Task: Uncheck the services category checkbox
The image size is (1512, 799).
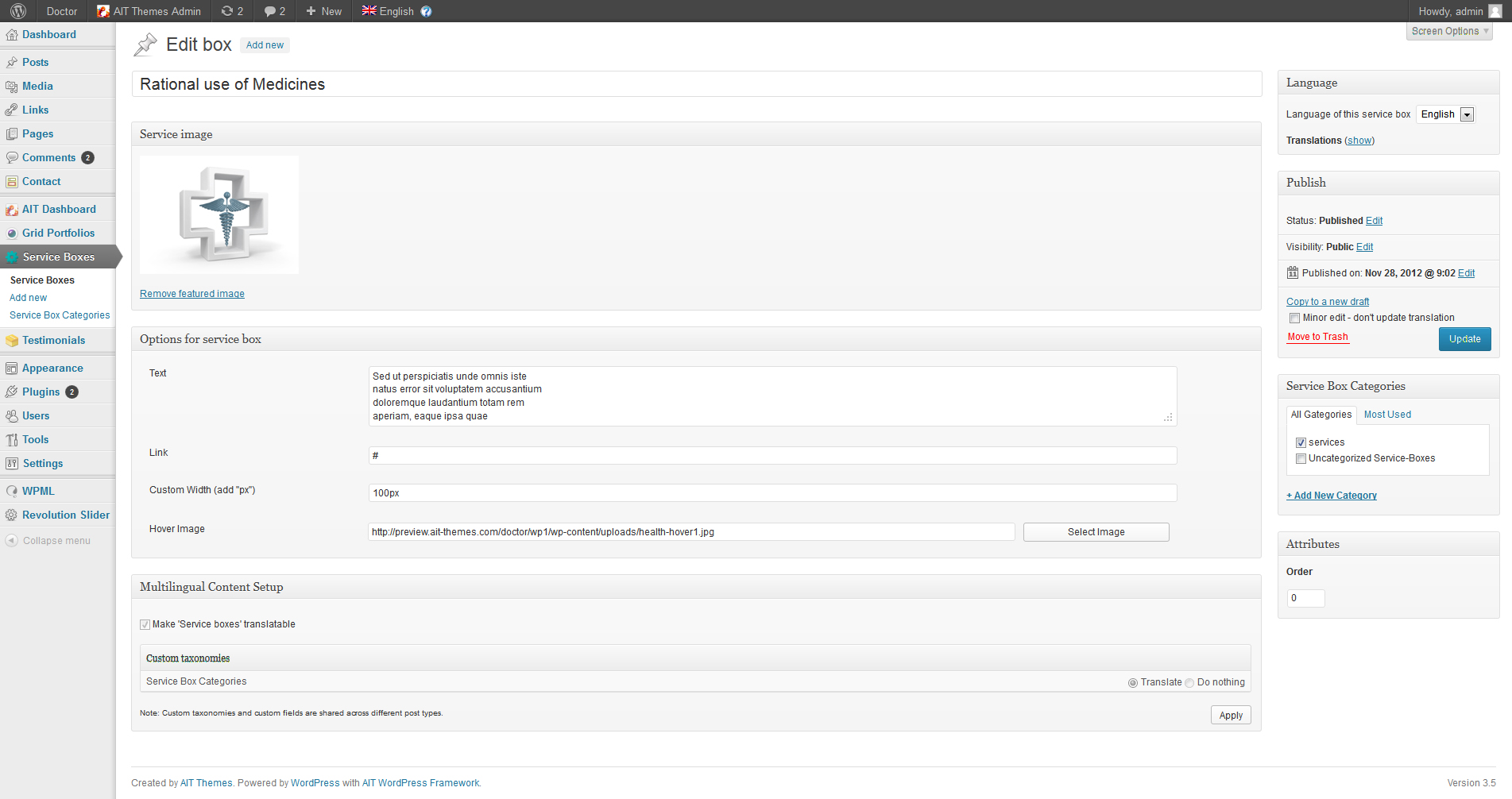Action: click(1301, 443)
